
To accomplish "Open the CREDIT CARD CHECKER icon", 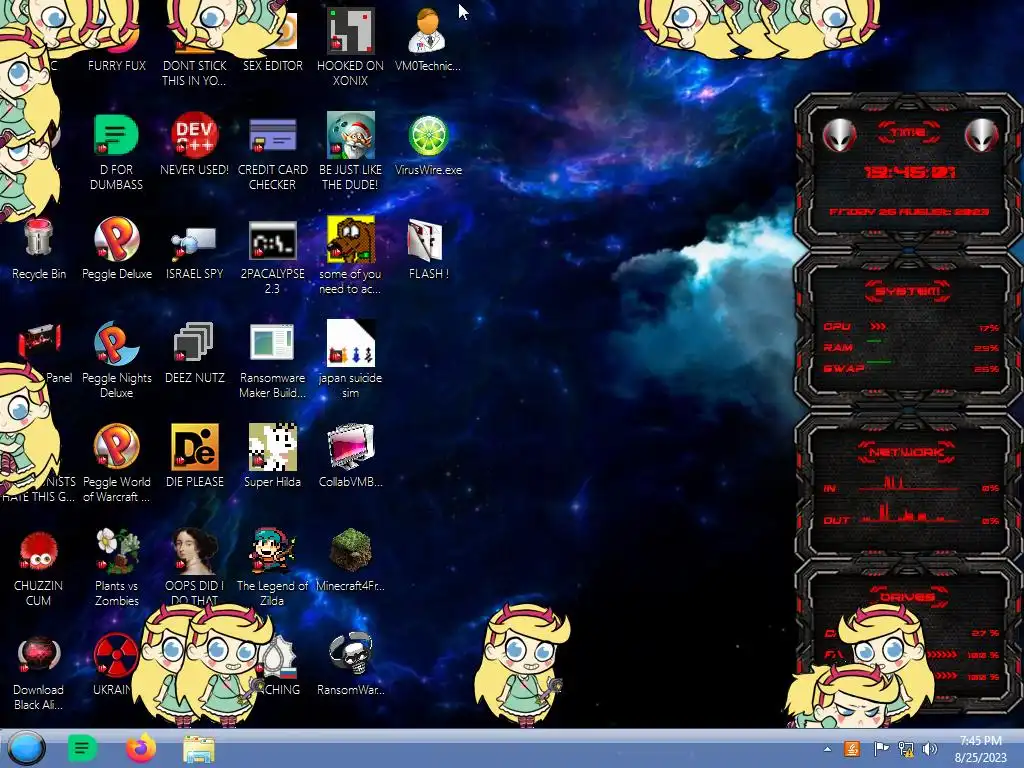I will click(272, 135).
